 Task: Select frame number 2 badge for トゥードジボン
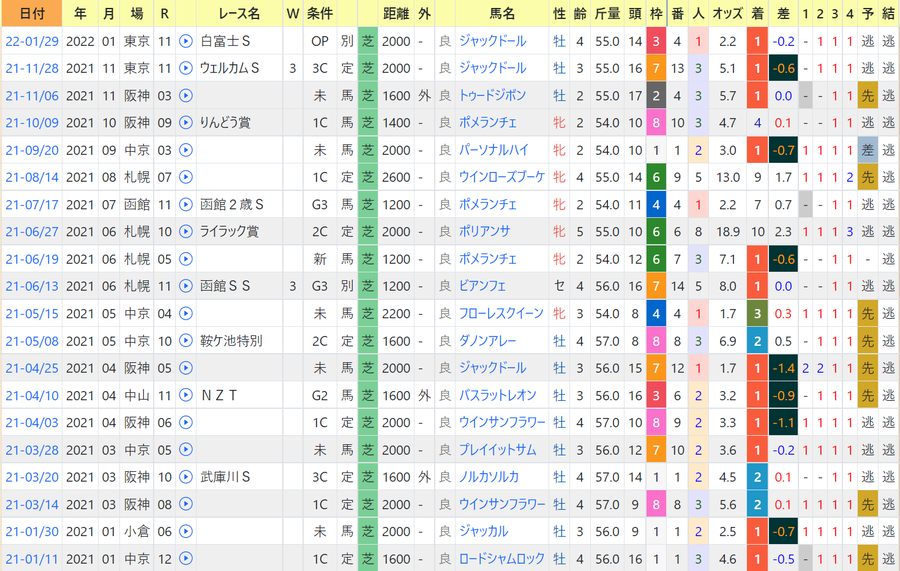coord(655,95)
